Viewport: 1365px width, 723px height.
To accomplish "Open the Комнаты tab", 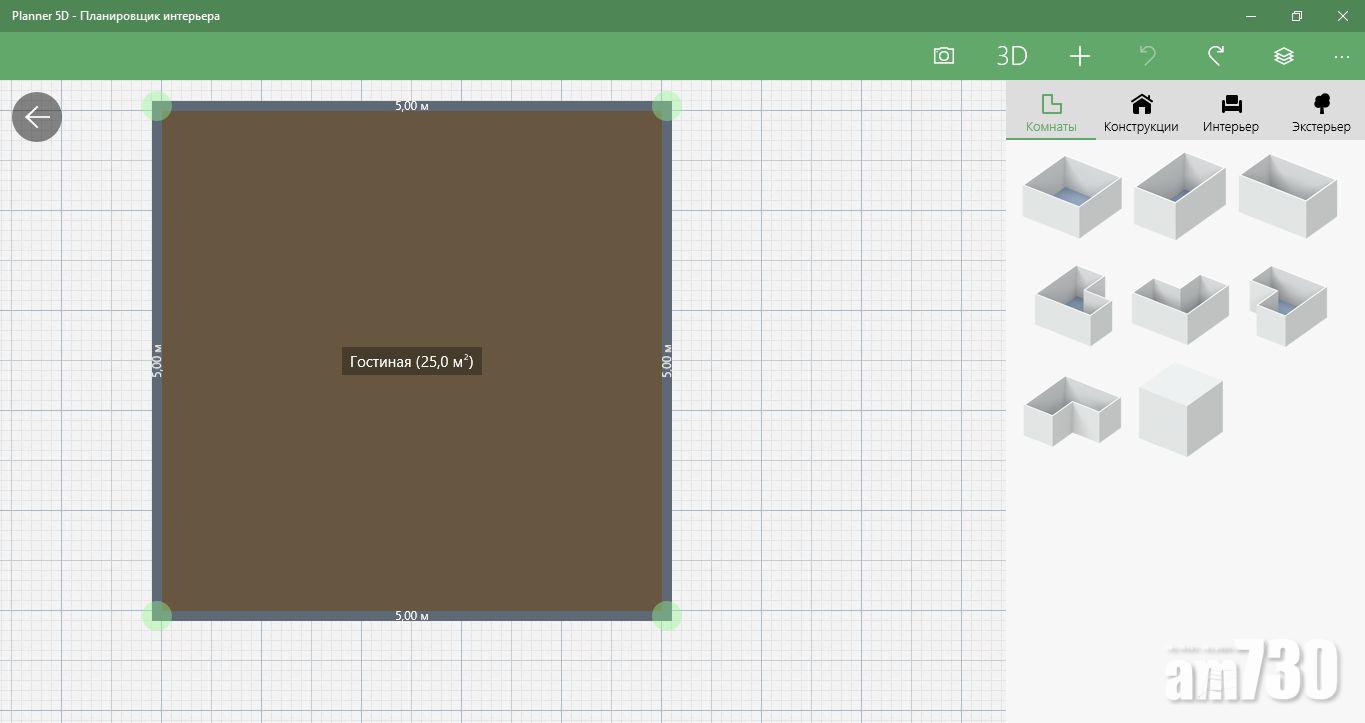I will (x=1051, y=113).
